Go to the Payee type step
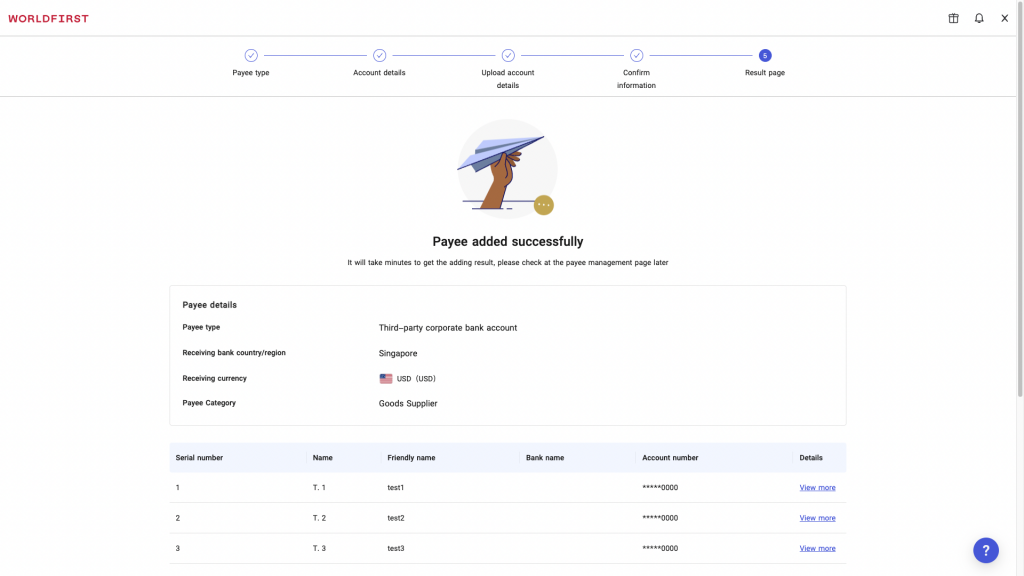 pos(251,63)
